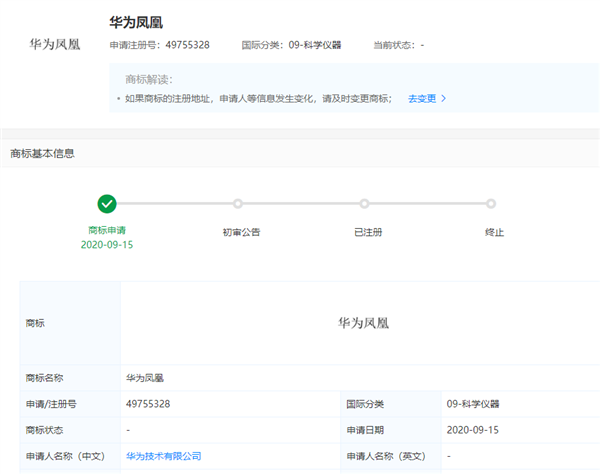Image resolution: width=600 pixels, height=474 pixels.
Task: Open applicant link 华为技术有限公司
Action: tap(163, 456)
